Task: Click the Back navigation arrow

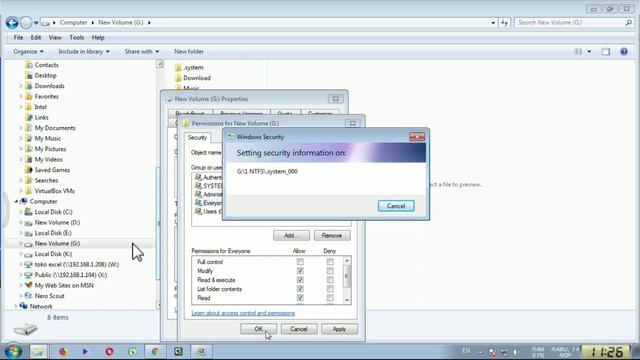Action: coord(12,23)
